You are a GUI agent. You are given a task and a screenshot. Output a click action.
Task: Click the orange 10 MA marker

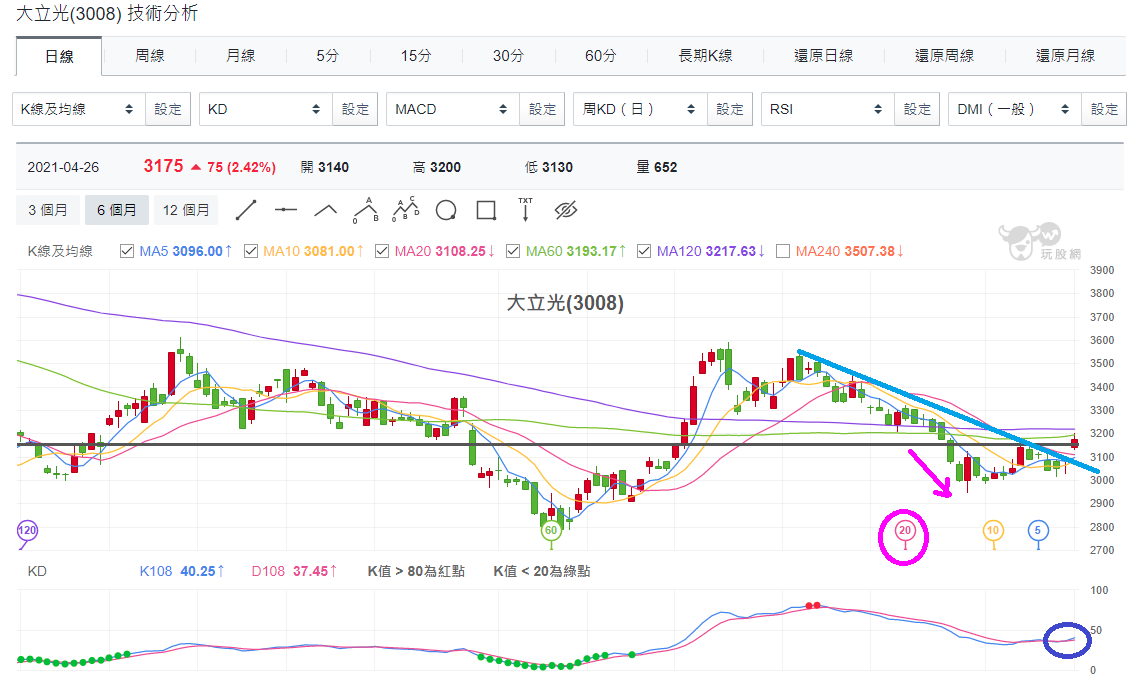(x=993, y=530)
